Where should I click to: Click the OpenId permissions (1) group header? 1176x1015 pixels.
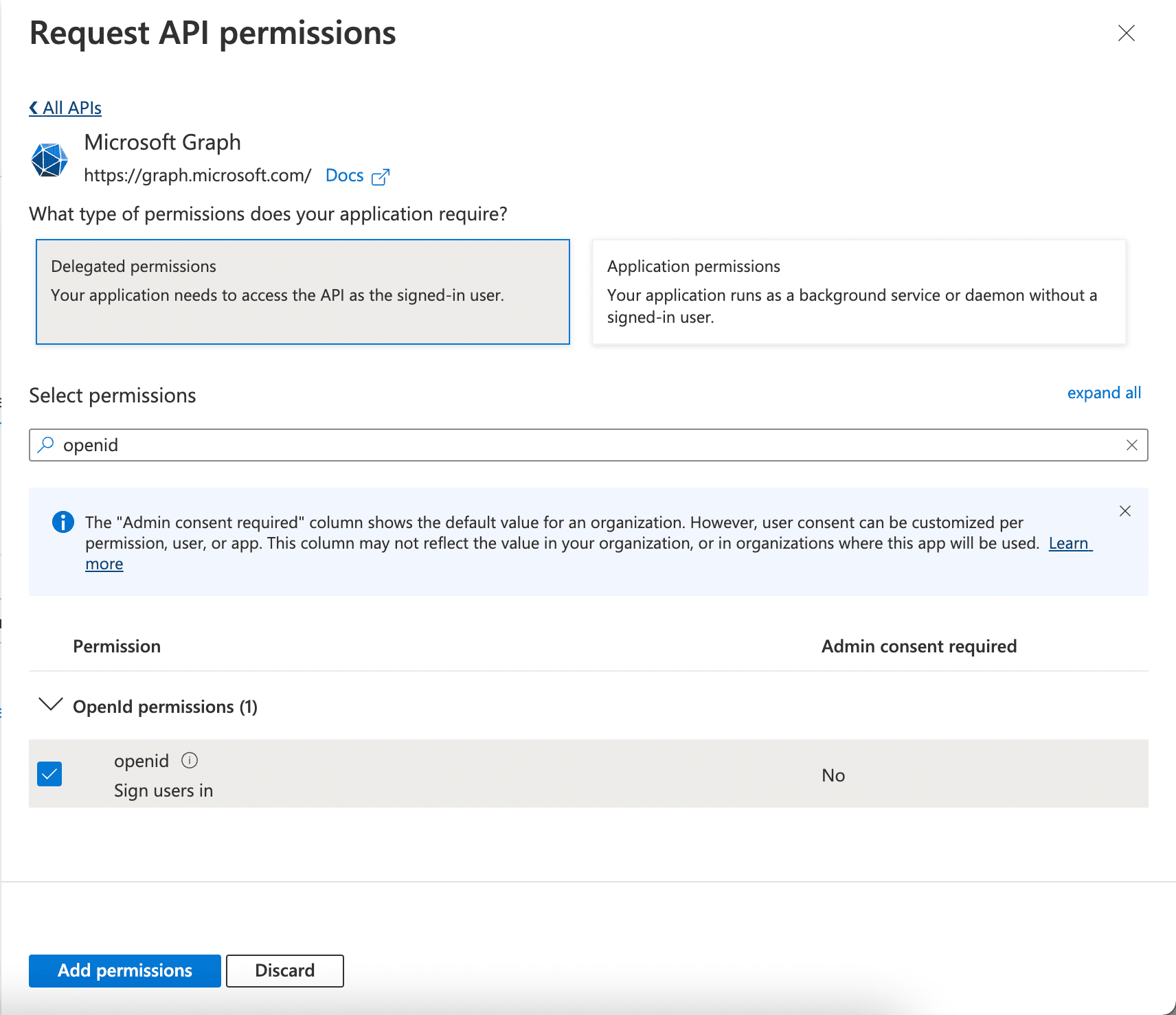tap(165, 707)
